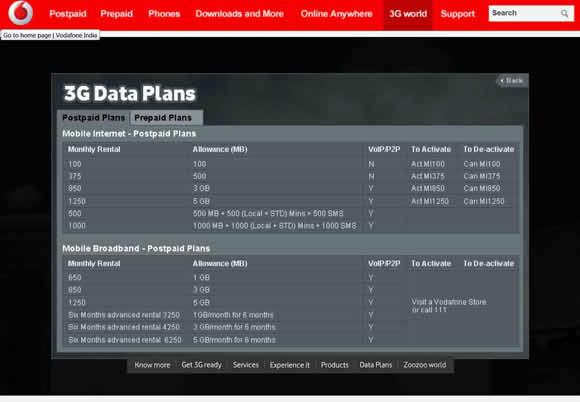The image size is (580, 402).
Task: Select the 'Can MI1250' deactivation code
Action: click(484, 202)
